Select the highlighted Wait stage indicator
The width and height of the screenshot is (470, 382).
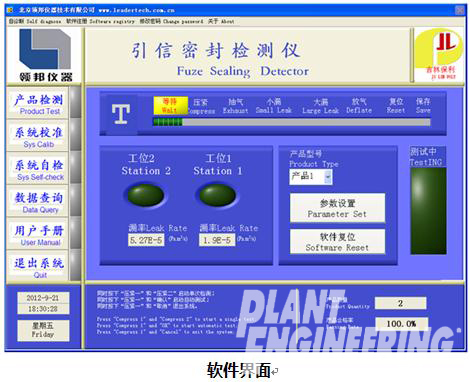pyautogui.click(x=170, y=106)
